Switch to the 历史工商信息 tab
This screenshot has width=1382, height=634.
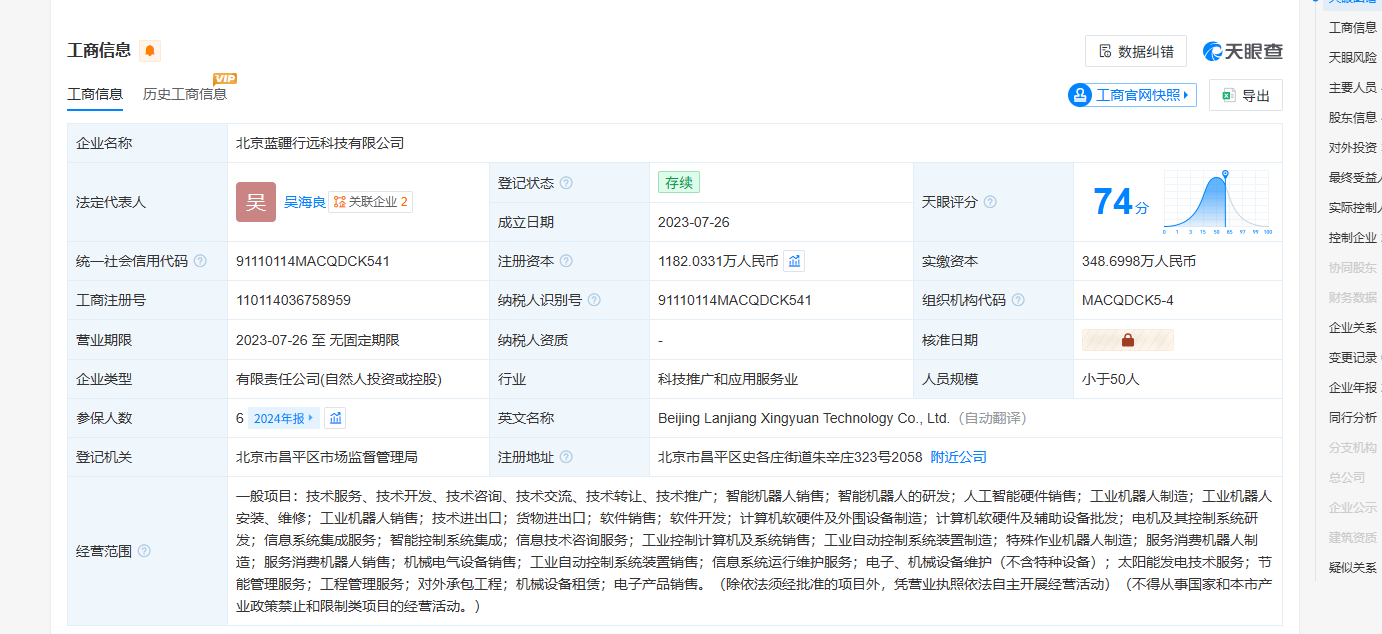coord(185,94)
